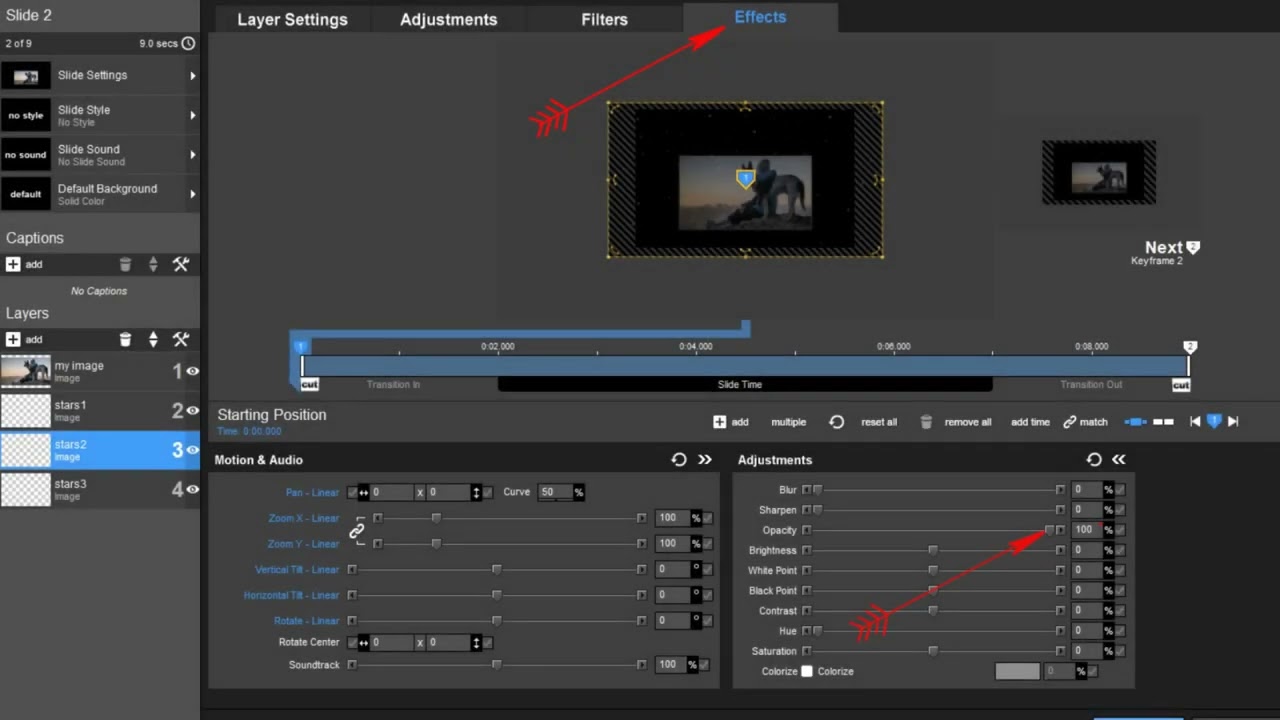
Task: Click the match link chain icon
Action: click(x=1070, y=422)
